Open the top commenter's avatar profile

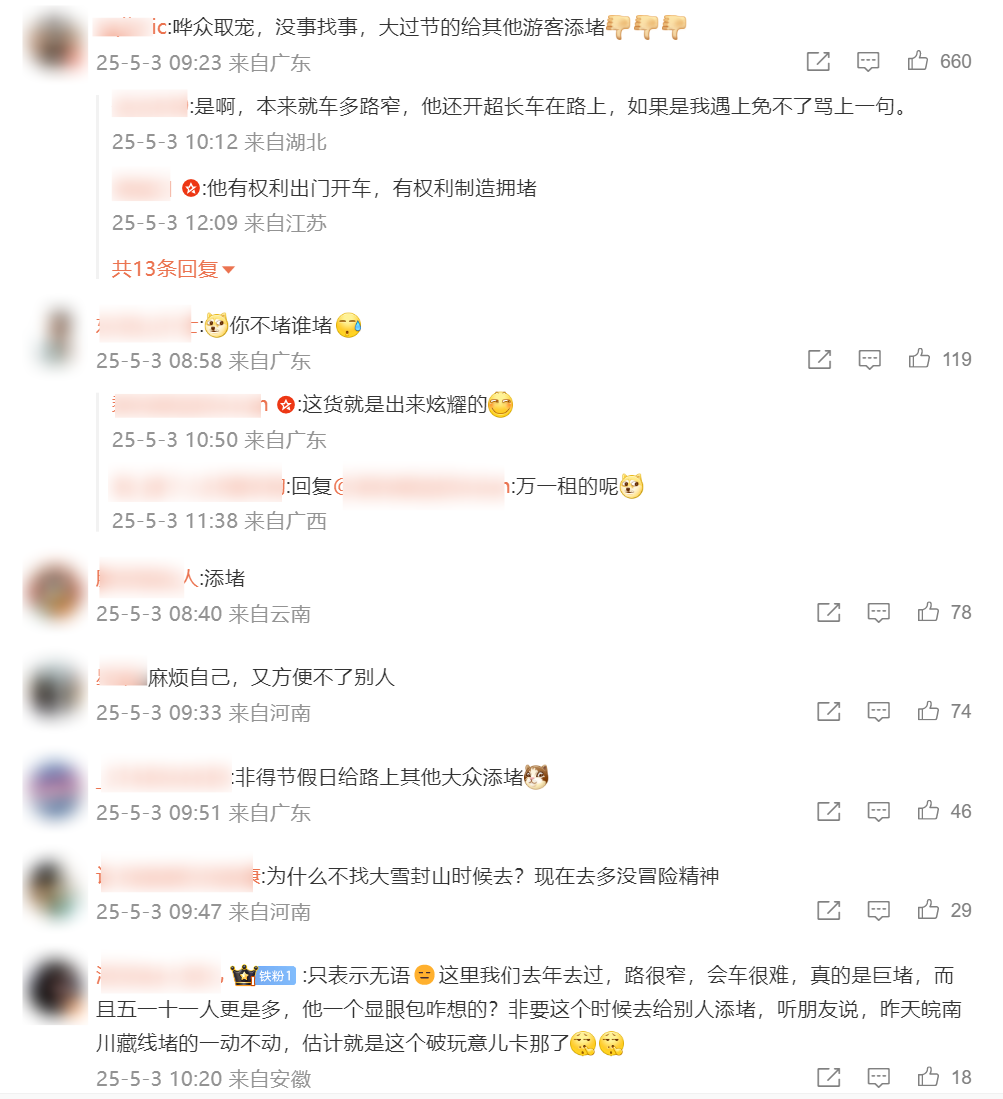[55, 43]
